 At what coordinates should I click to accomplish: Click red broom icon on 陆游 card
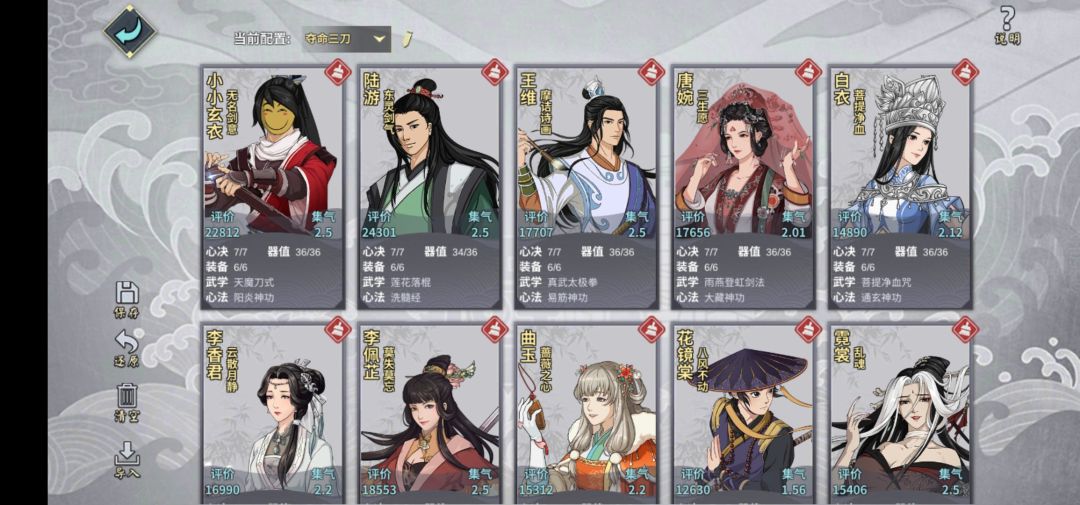(495, 72)
